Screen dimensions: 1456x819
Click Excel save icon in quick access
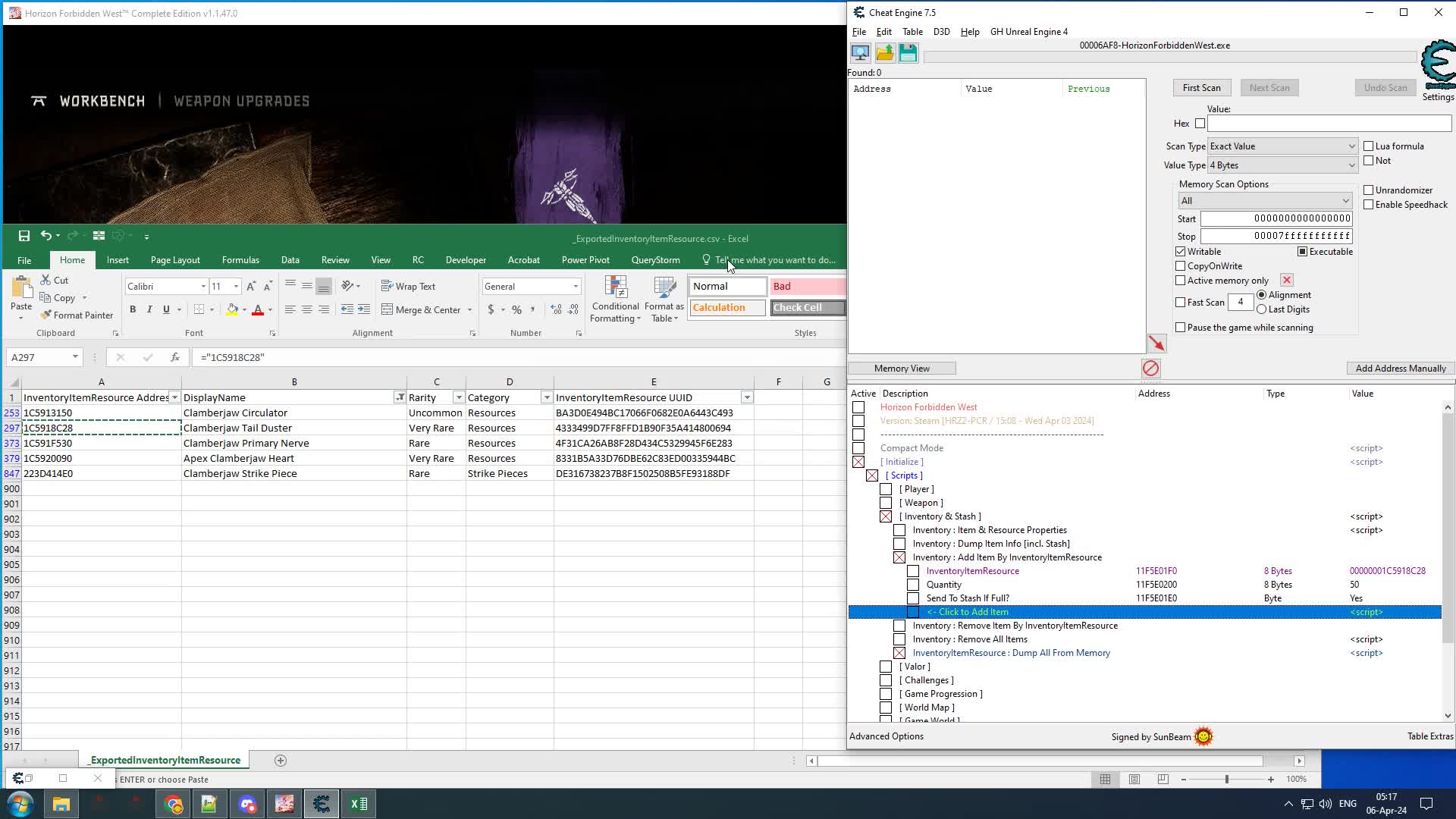pyautogui.click(x=24, y=236)
